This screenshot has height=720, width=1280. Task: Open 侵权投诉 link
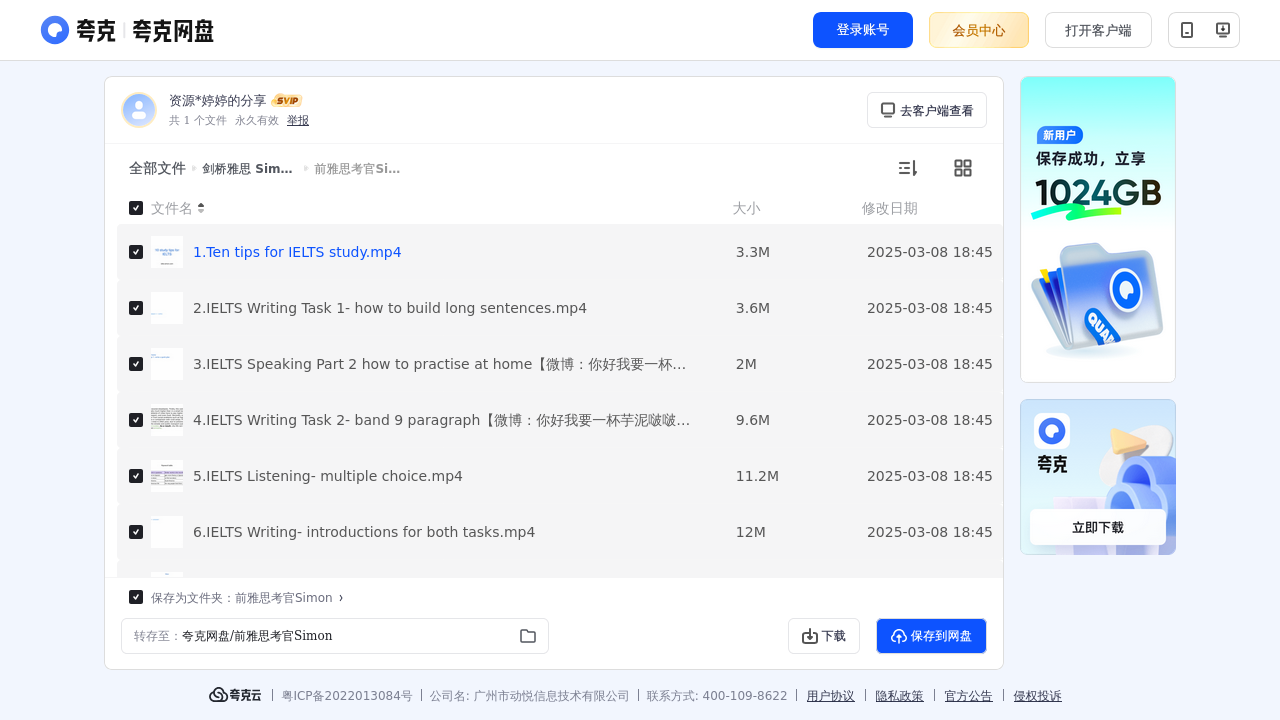pyautogui.click(x=1038, y=696)
